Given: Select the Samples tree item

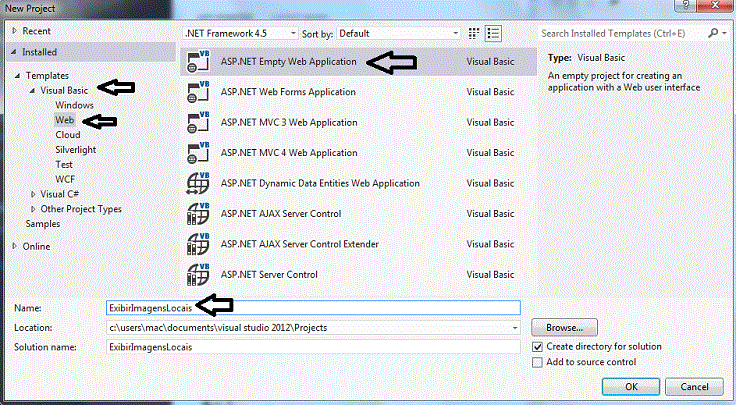Looking at the screenshot, I should coord(43,224).
